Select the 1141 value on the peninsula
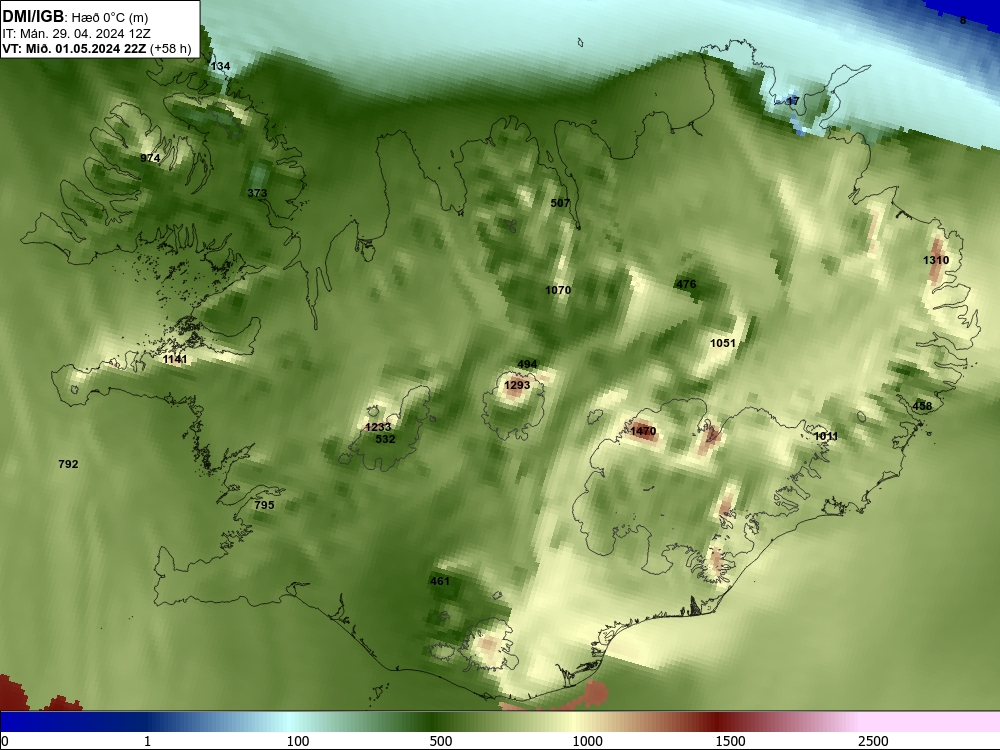1000x750 pixels. [175, 360]
